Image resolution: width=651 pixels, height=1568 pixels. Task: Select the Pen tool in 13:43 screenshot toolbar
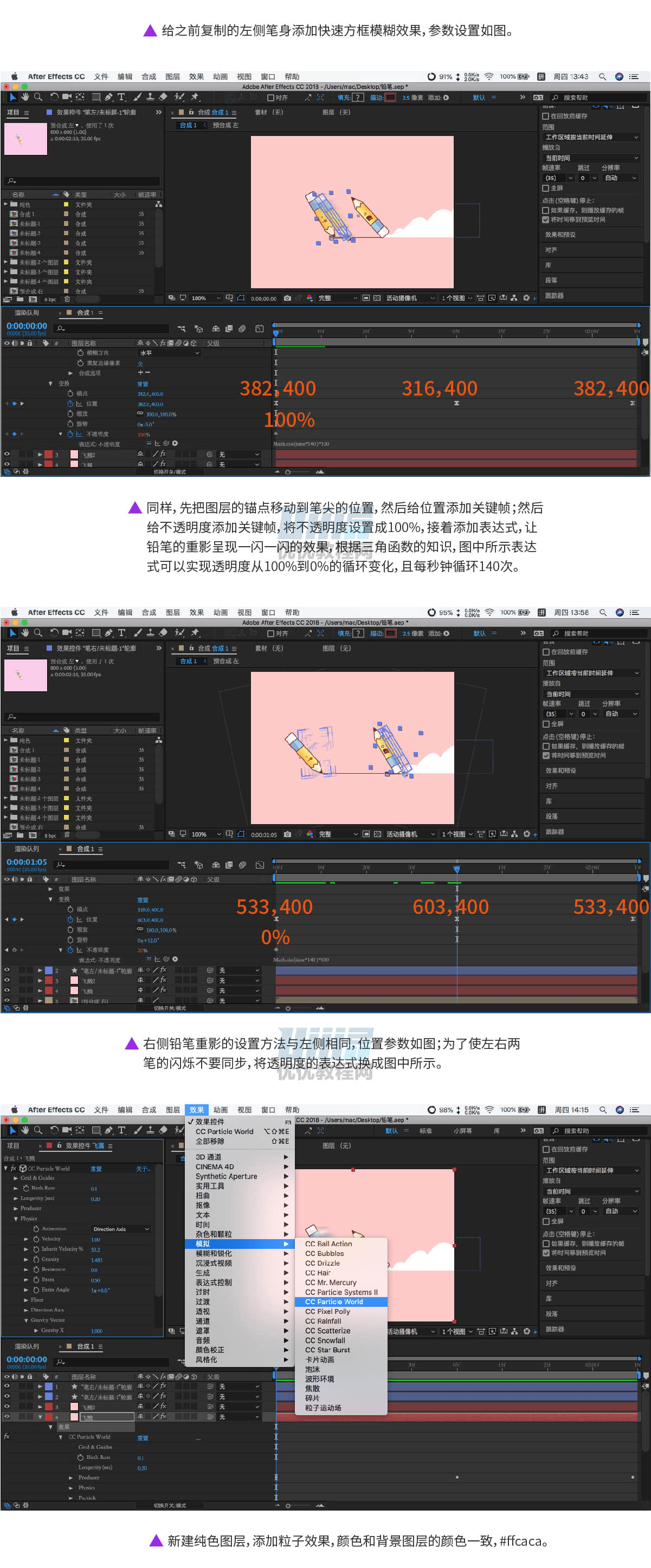[x=108, y=97]
